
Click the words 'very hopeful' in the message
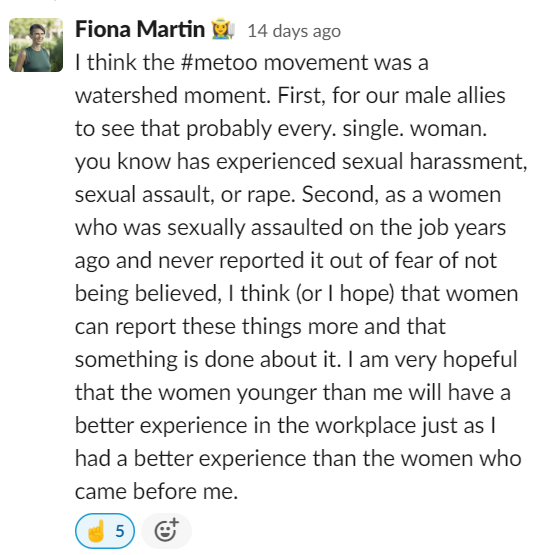click(x=456, y=360)
